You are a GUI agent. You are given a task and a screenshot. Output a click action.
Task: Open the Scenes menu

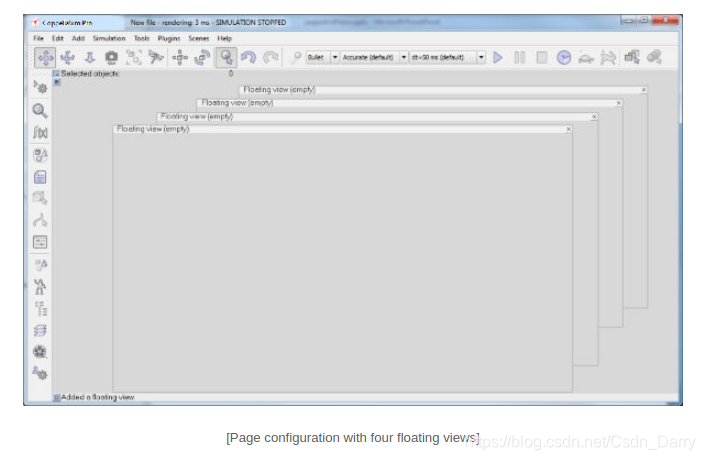click(199, 38)
